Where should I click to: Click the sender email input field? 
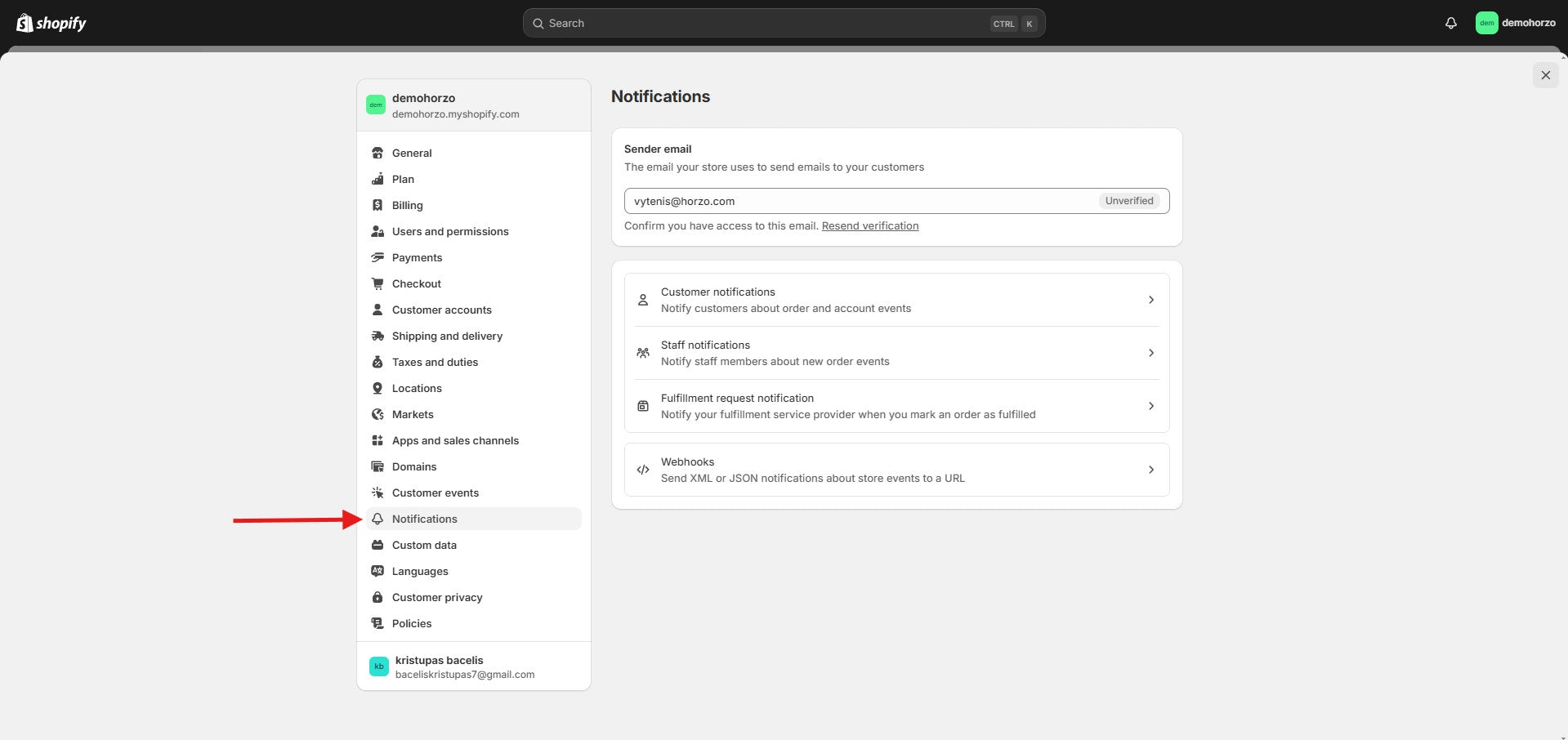pos(858,201)
